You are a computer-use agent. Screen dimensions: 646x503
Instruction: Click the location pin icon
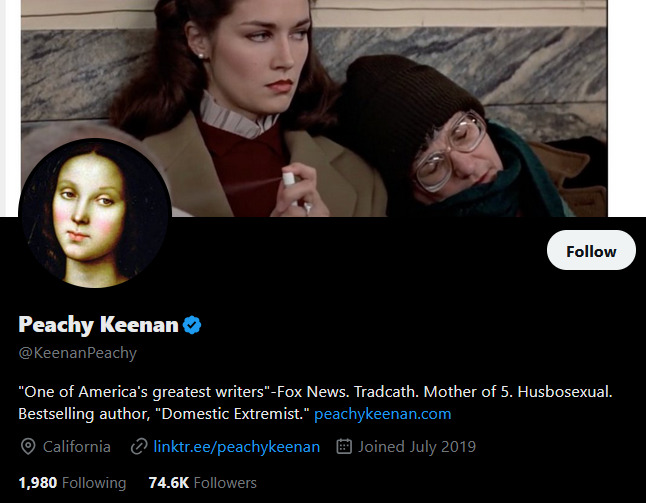coord(28,447)
